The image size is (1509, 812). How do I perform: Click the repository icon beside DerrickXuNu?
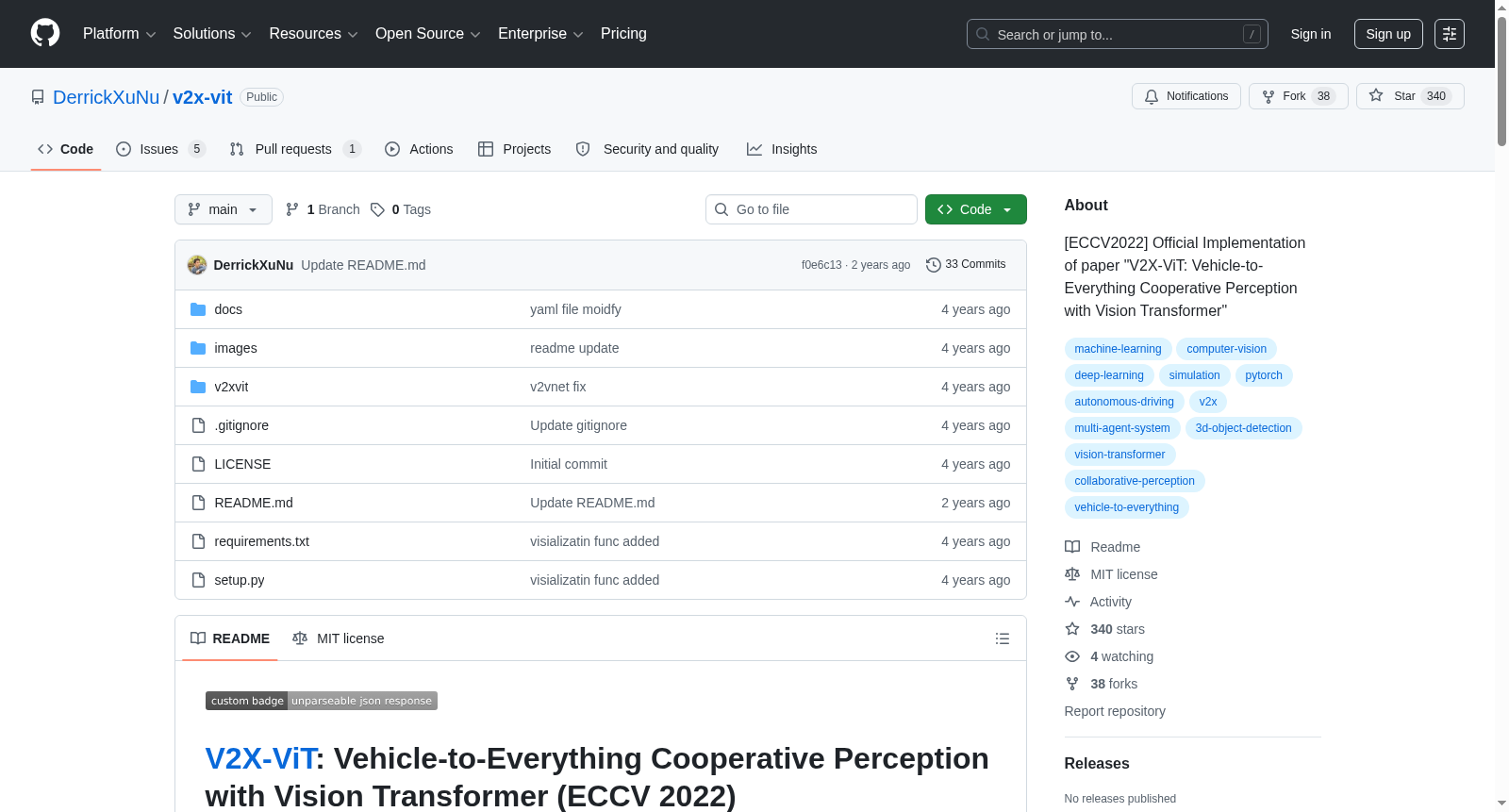coord(38,97)
